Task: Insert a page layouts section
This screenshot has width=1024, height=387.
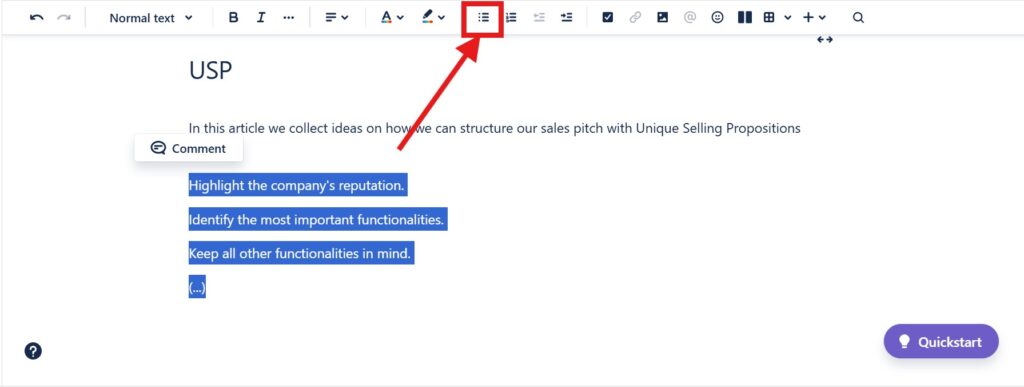Action: point(744,18)
